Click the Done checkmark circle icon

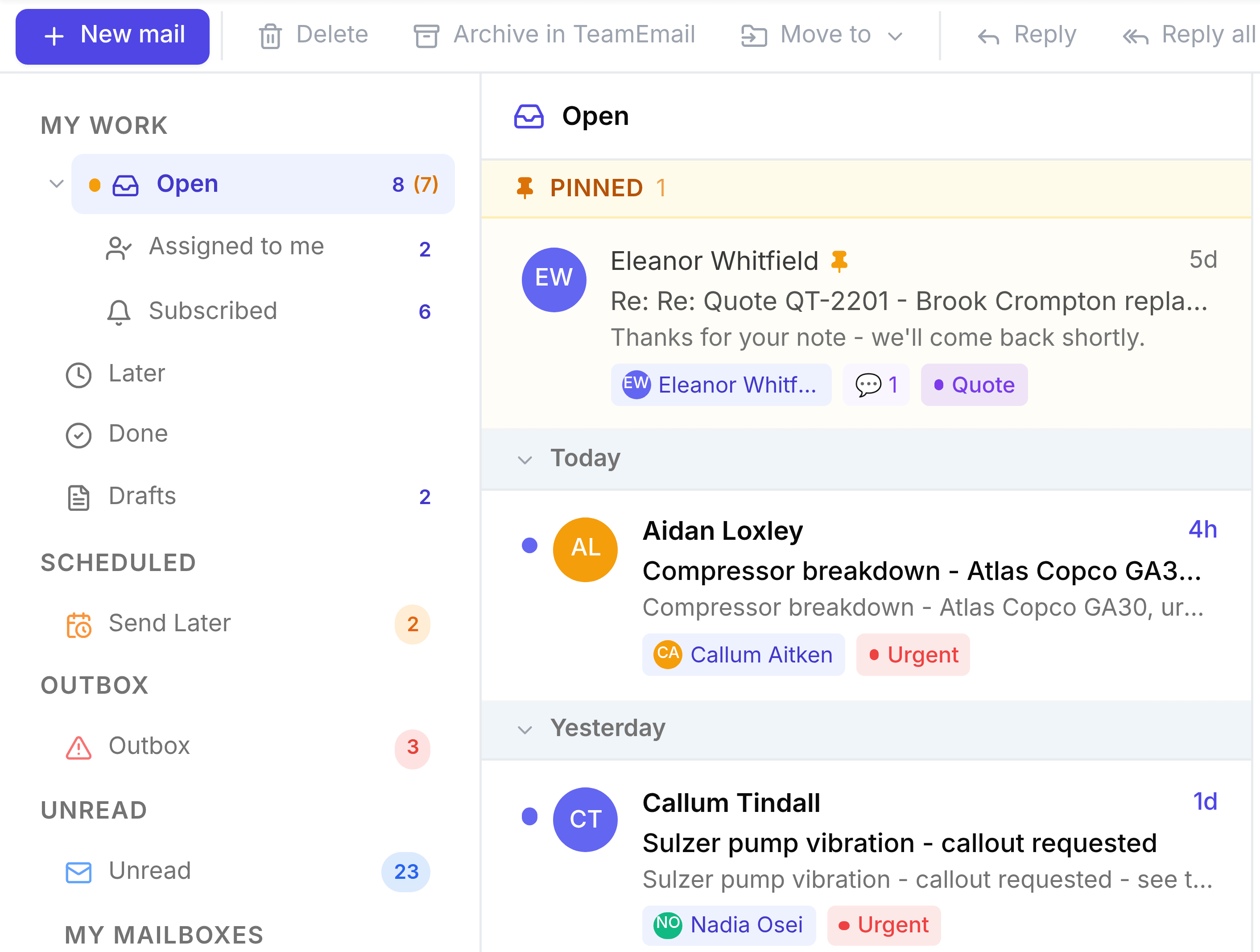point(78,435)
